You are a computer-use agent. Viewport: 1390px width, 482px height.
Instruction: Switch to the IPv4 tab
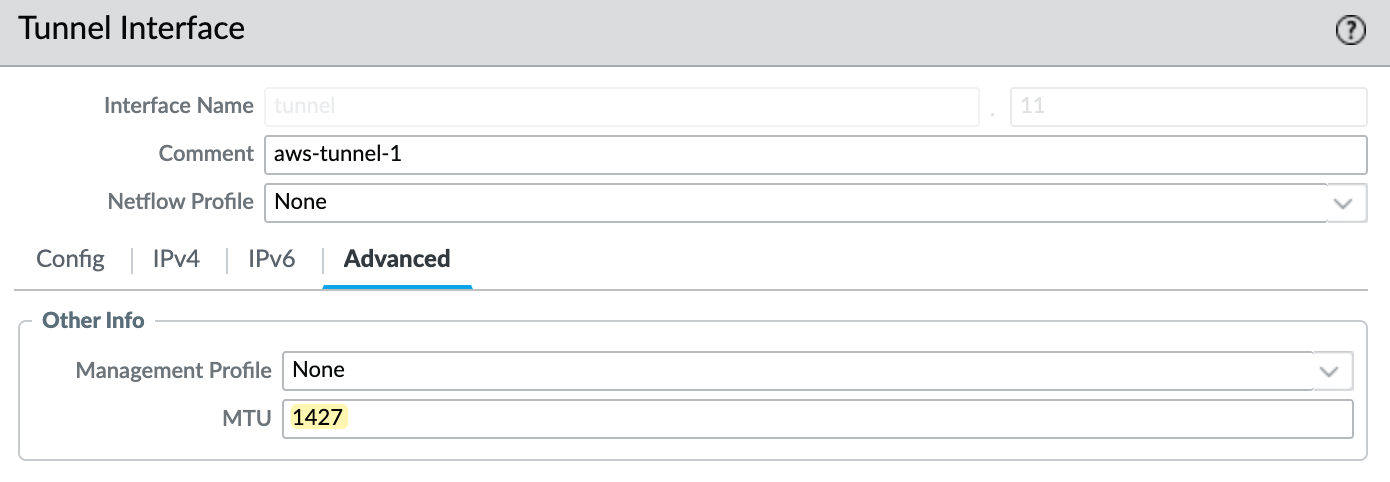pyautogui.click(x=176, y=259)
